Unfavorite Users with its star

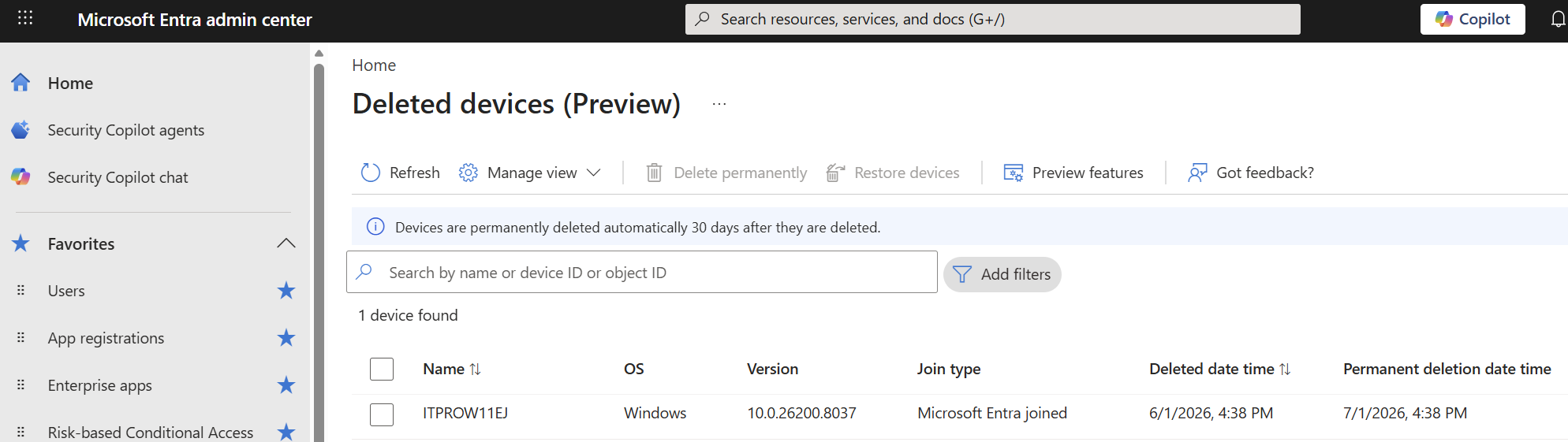point(286,291)
